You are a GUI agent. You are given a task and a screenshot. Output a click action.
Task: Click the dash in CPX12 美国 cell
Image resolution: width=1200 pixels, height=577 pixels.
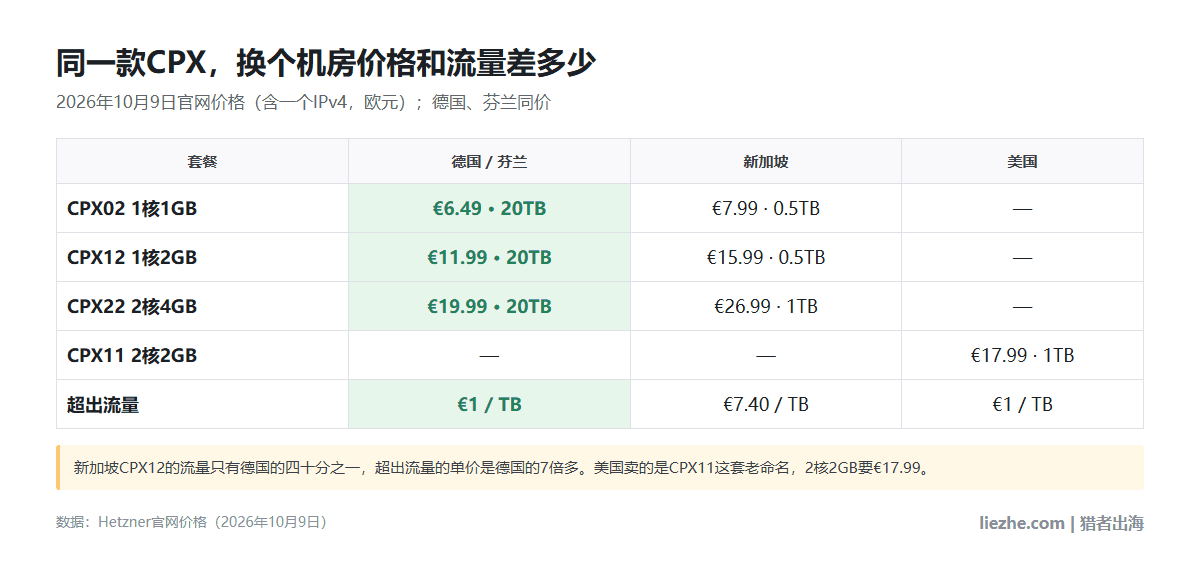(1022, 258)
